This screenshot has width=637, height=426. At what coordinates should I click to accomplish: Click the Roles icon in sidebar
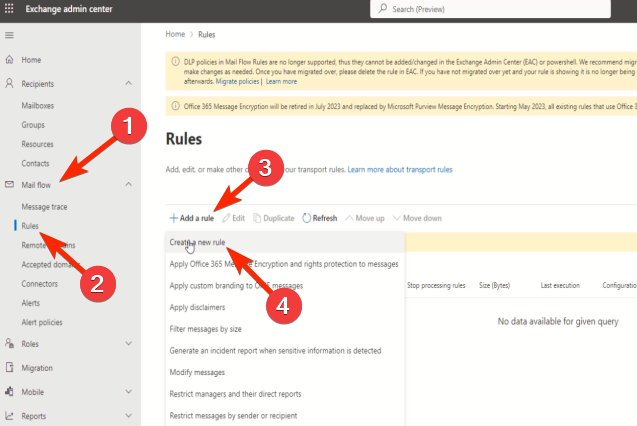tap(9, 344)
